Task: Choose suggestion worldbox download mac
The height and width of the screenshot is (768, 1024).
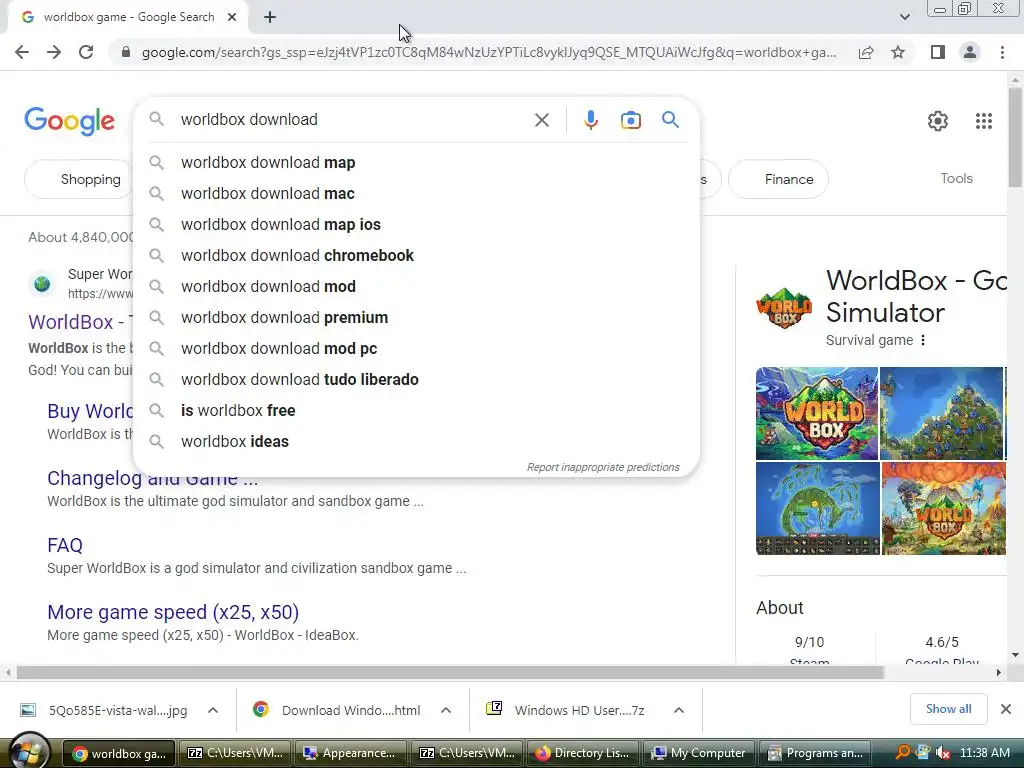Action: 416,193
